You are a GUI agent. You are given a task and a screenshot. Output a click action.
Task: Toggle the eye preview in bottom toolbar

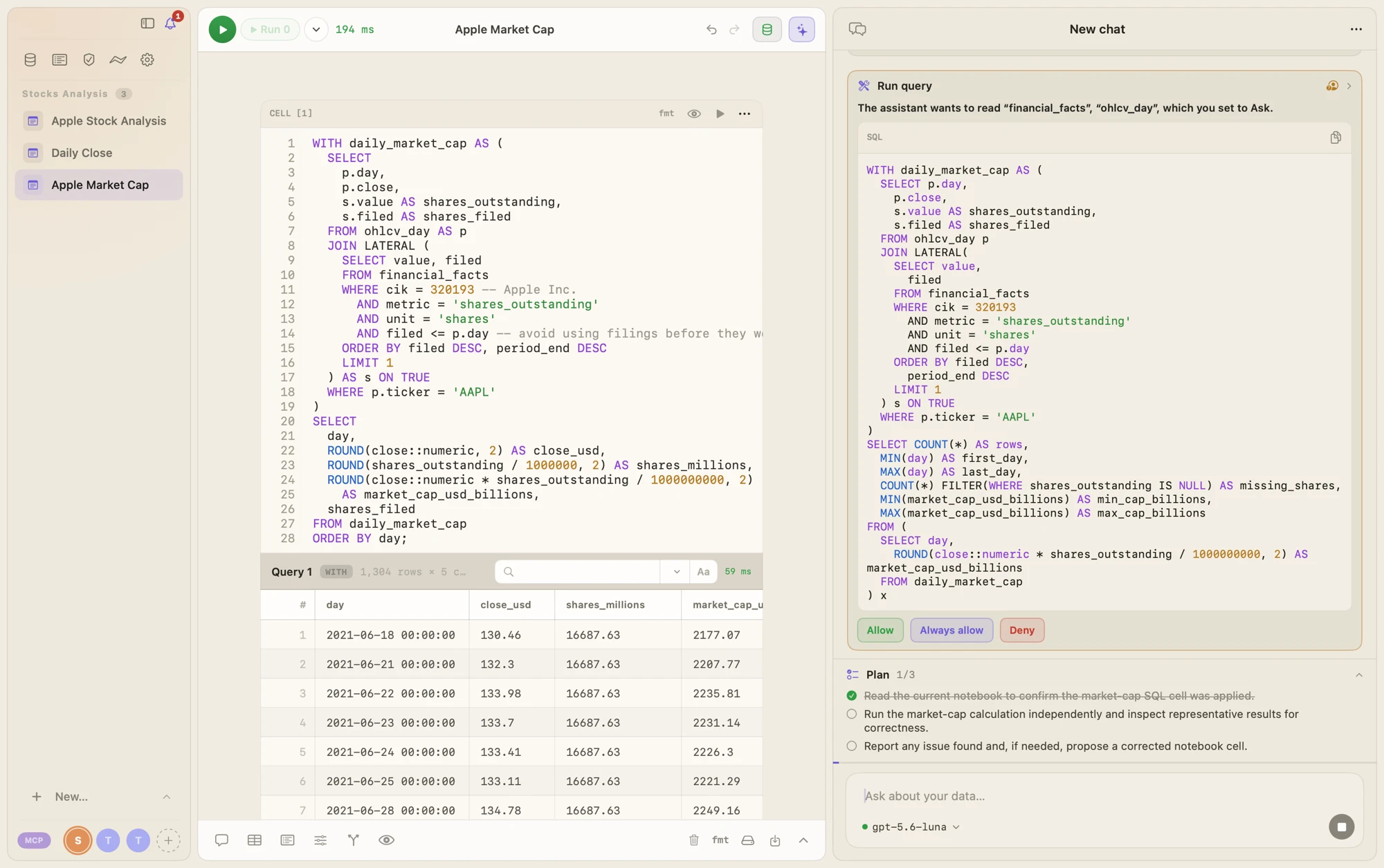coord(386,840)
